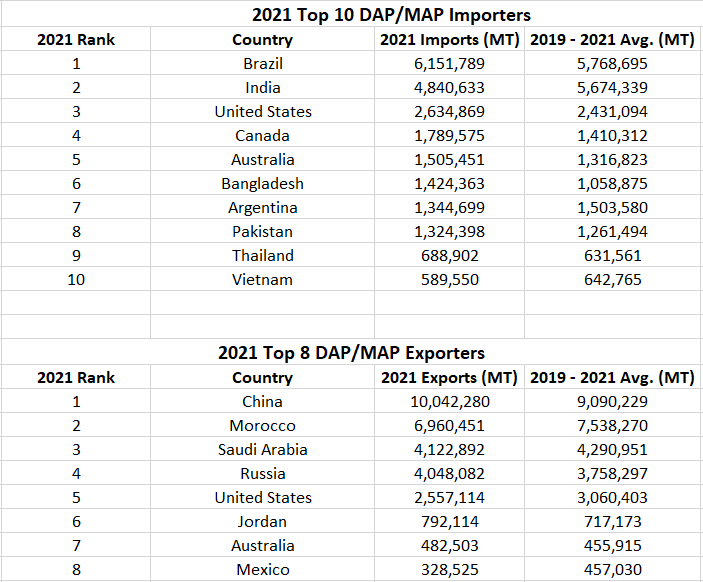Click the average value 642,765
The height and width of the screenshot is (582, 703).
pos(612,279)
